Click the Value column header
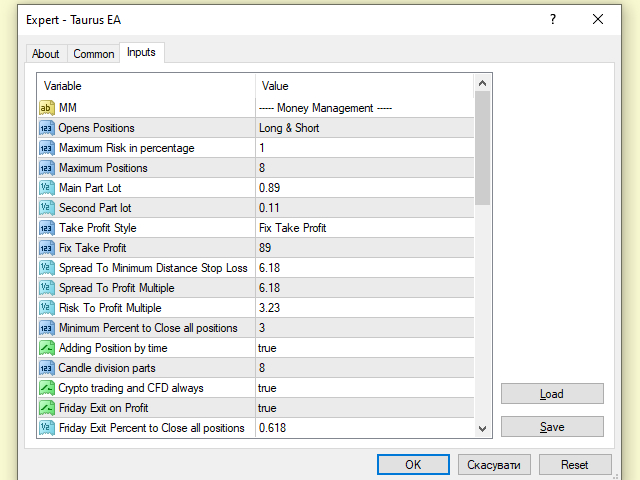Image resolution: width=640 pixels, height=480 pixels. [365, 86]
